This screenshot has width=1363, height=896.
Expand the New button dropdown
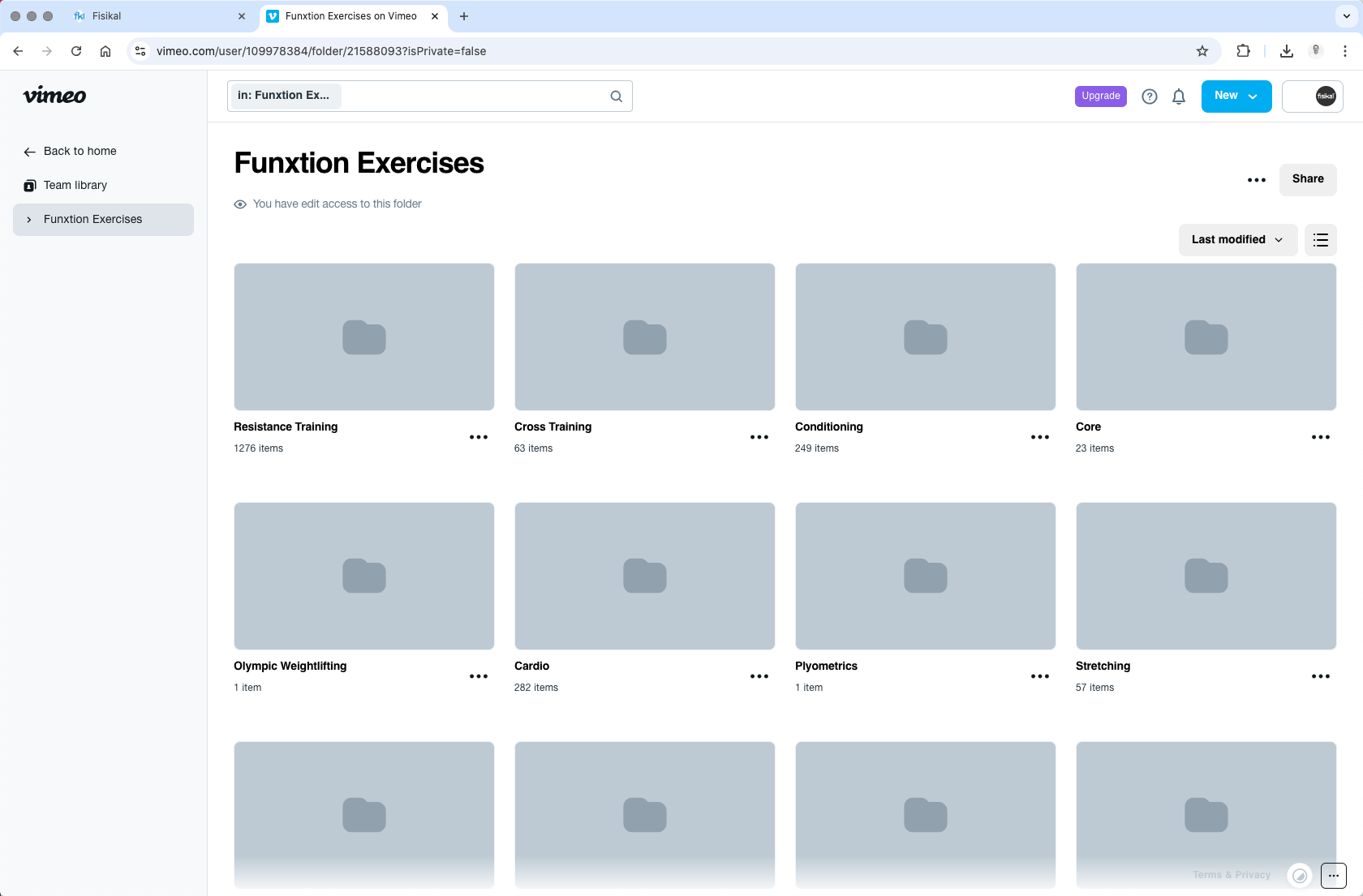(1253, 96)
